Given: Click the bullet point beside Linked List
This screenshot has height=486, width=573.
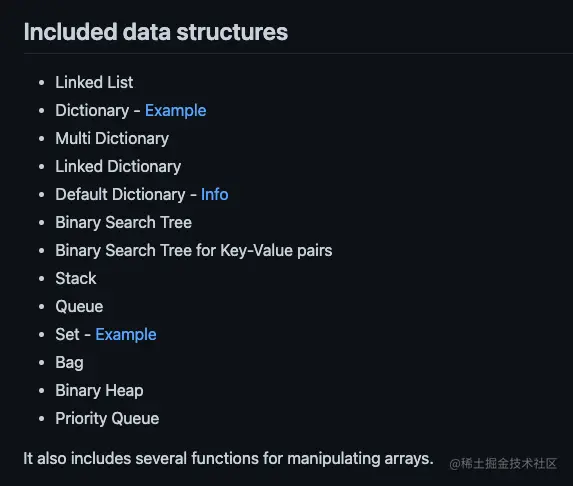Looking at the screenshot, I should pyautogui.click(x=42, y=83).
